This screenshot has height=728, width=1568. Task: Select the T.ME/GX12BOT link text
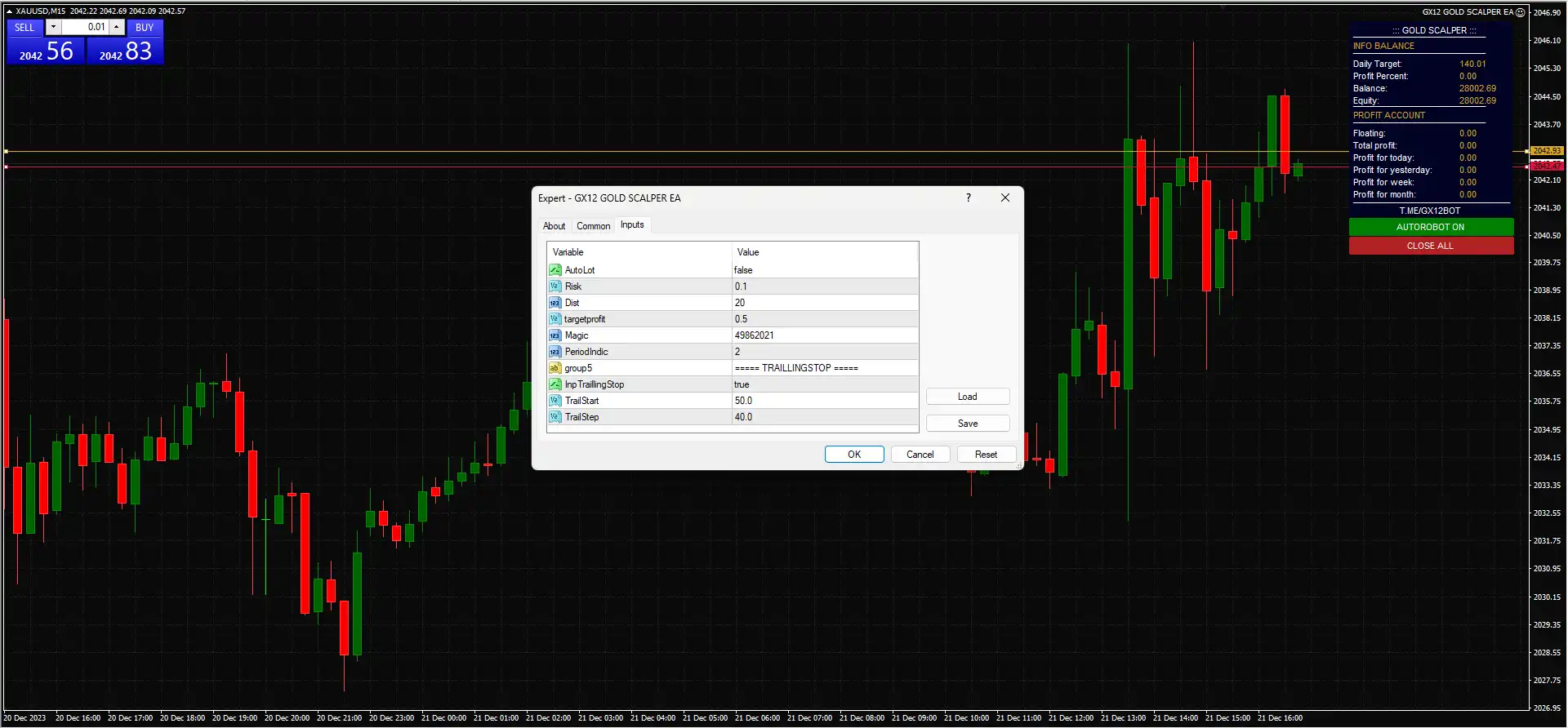click(1430, 211)
